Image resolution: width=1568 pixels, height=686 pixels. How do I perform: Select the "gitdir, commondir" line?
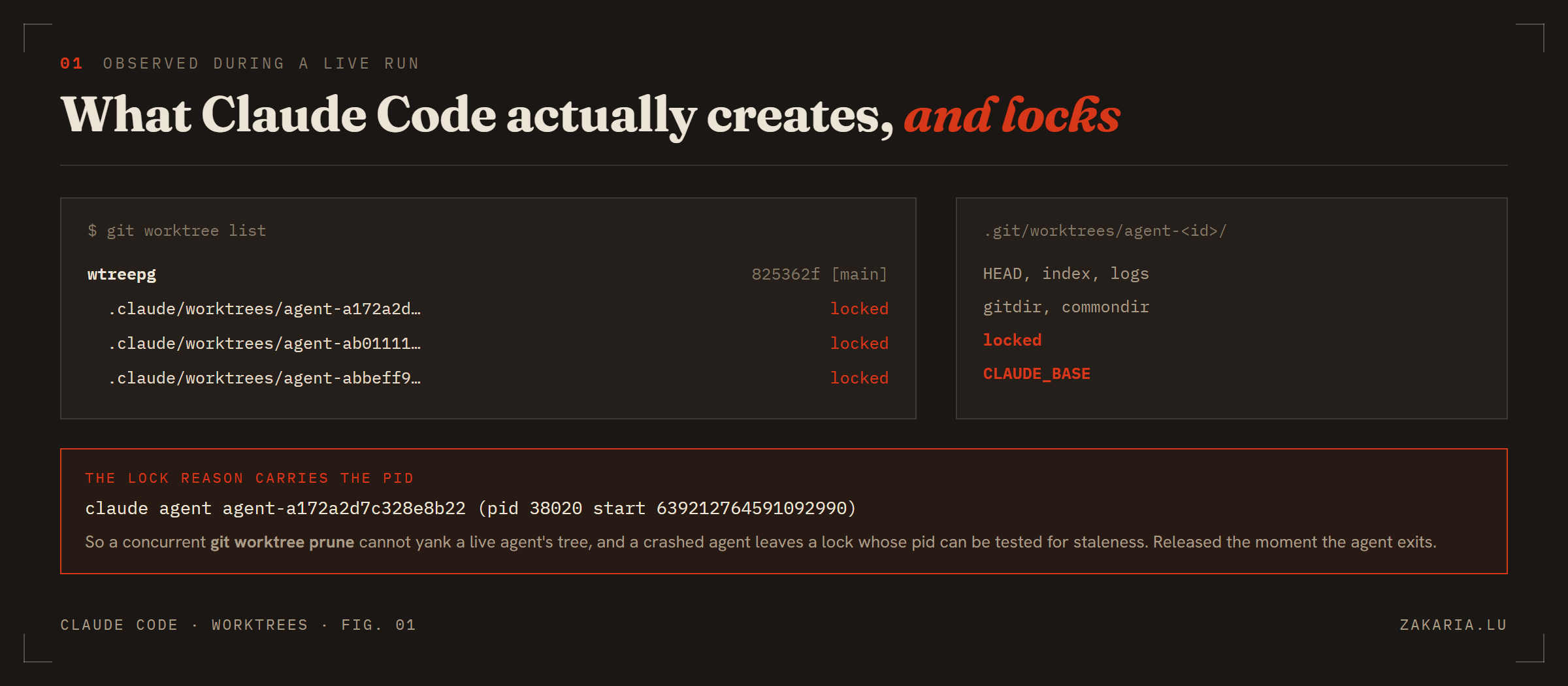tap(1066, 307)
